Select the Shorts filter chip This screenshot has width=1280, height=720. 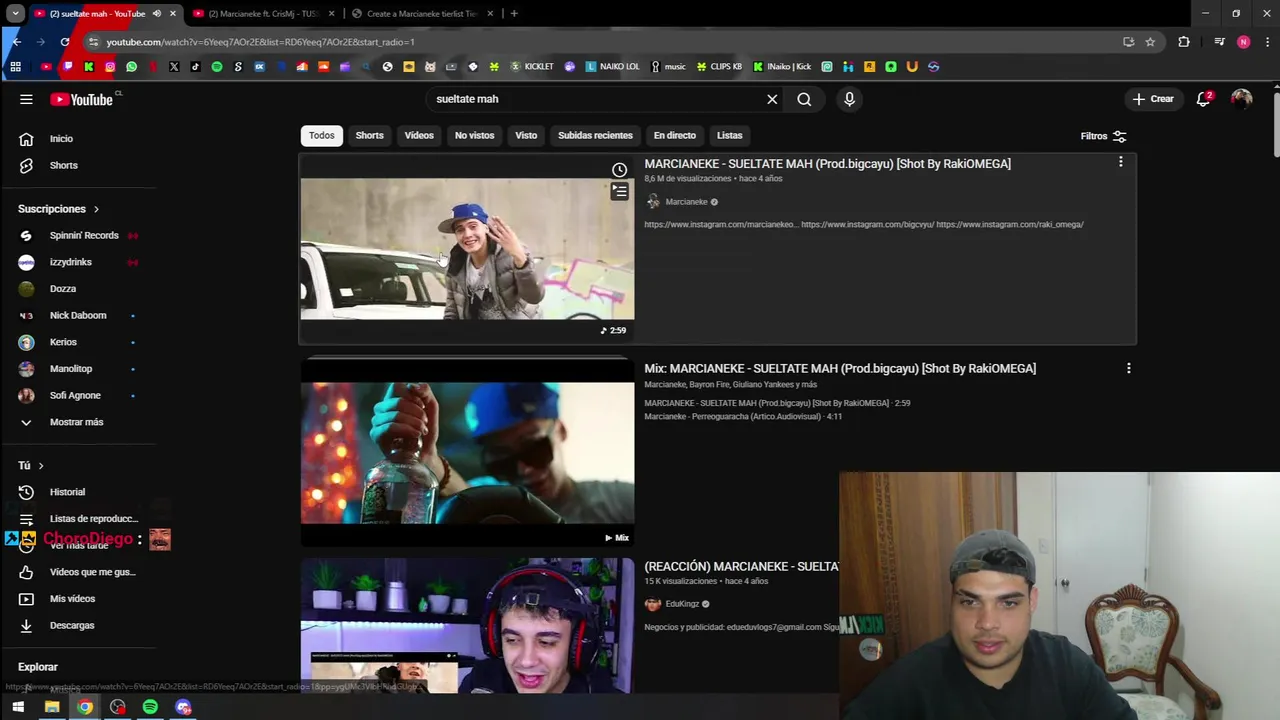pos(369,135)
